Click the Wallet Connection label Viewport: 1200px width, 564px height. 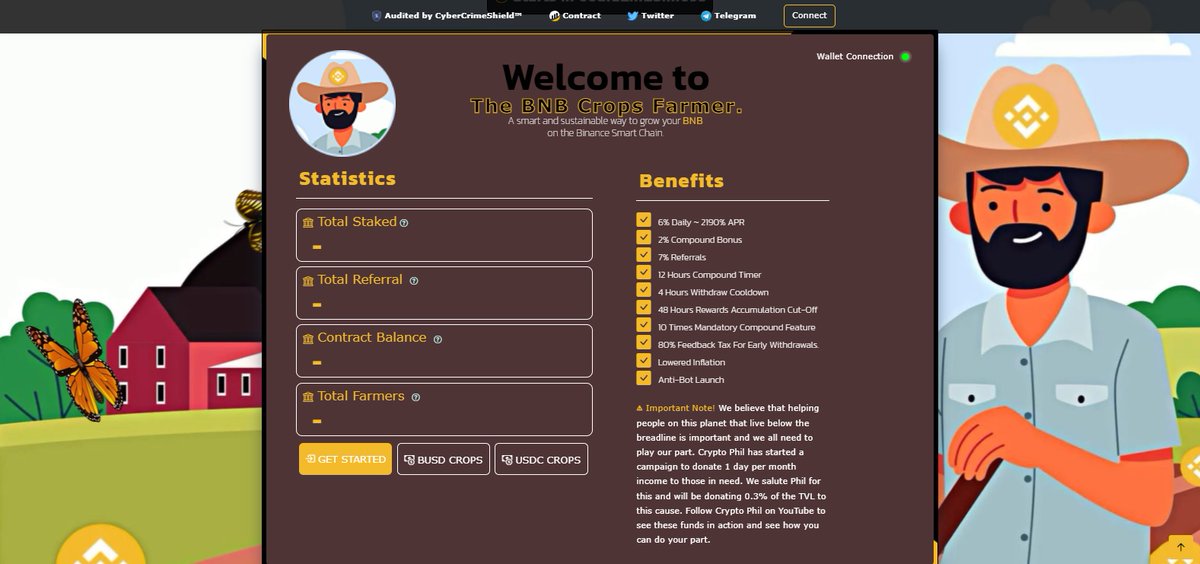(855, 57)
